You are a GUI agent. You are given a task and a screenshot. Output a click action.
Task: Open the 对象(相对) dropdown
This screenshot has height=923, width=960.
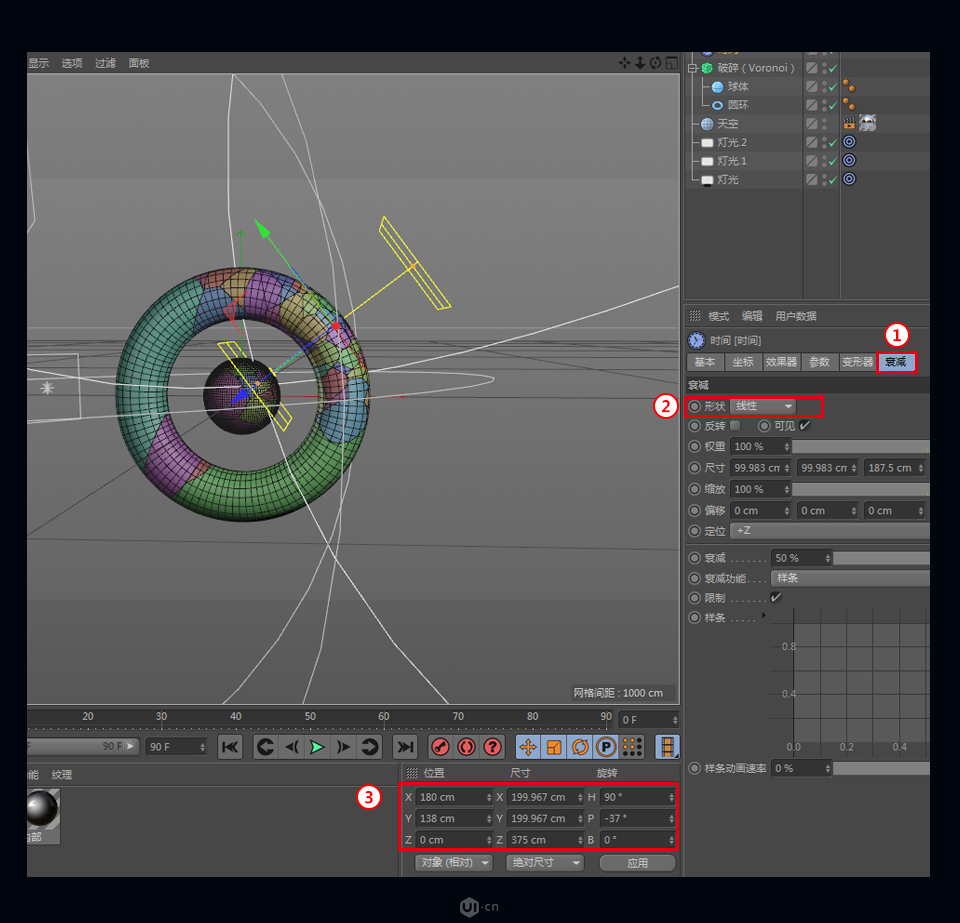tap(452, 862)
